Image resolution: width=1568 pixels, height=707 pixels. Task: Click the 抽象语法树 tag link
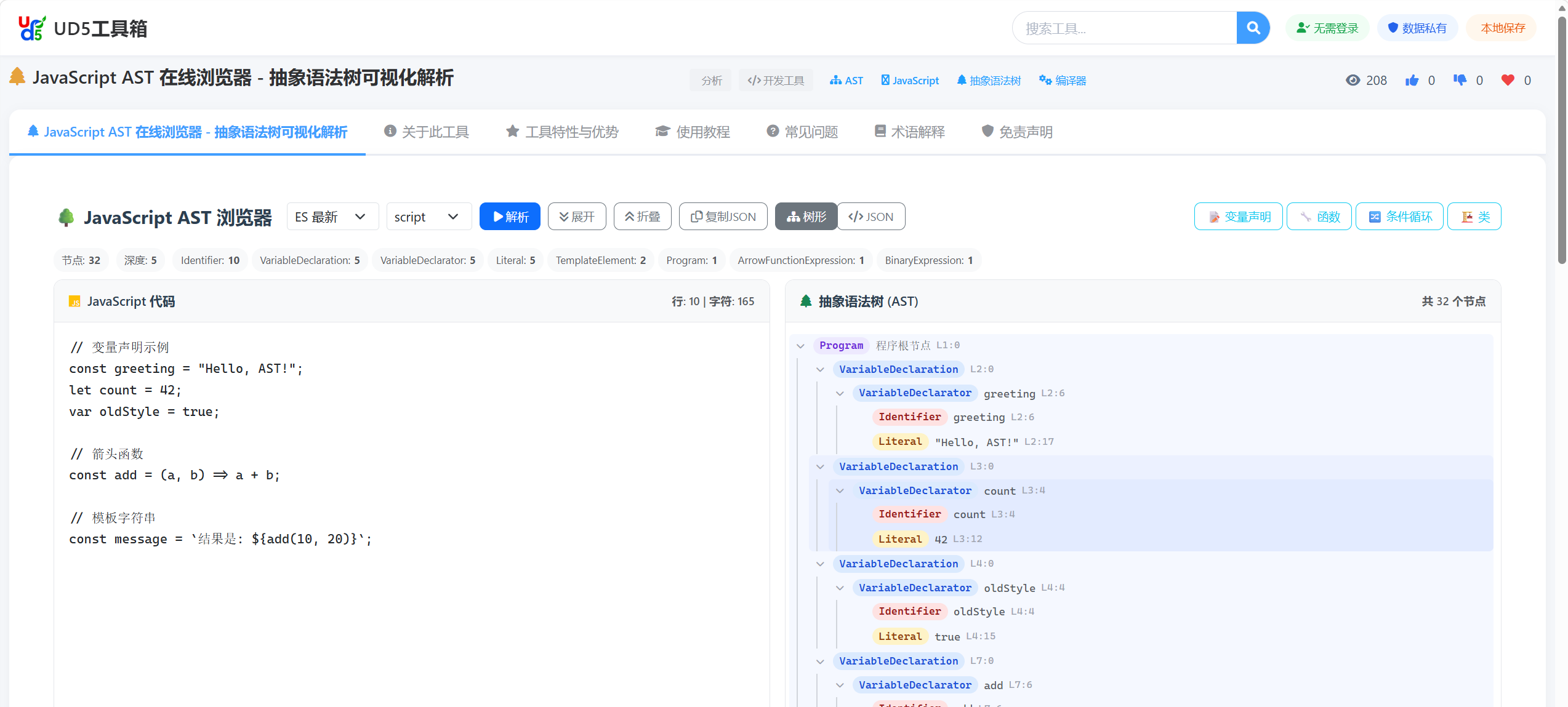[989, 81]
